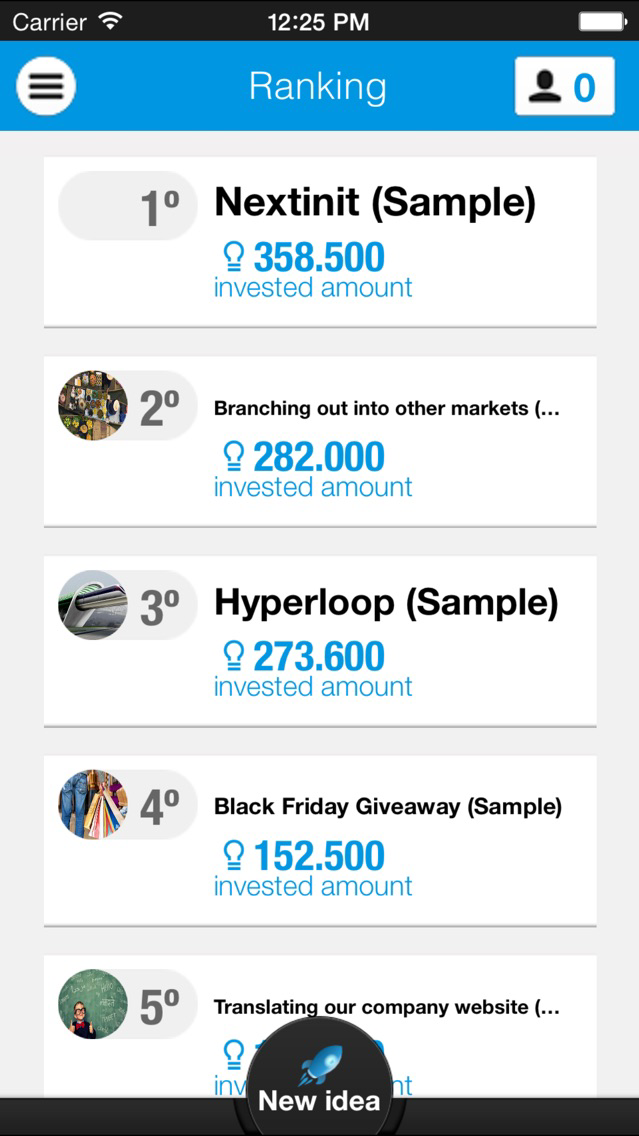This screenshot has height=1136, width=639.
Task: Open Translating our company website idea
Action: click(x=387, y=1007)
